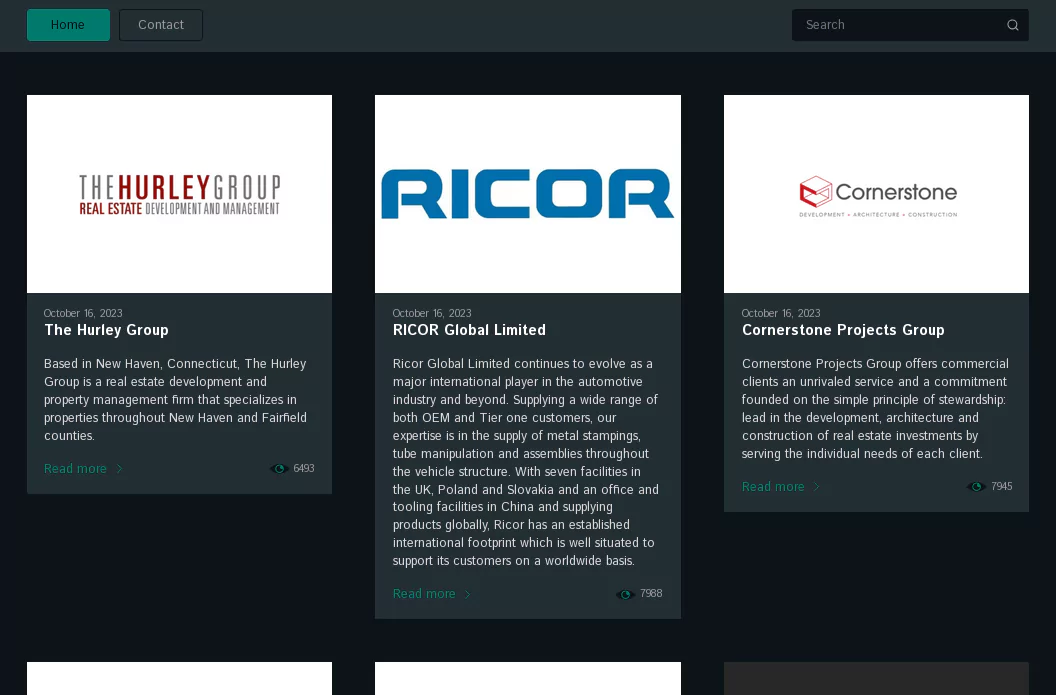Screen dimensions: 1056x695
Task: Click the date on the RICOR card
Action: click(432, 313)
